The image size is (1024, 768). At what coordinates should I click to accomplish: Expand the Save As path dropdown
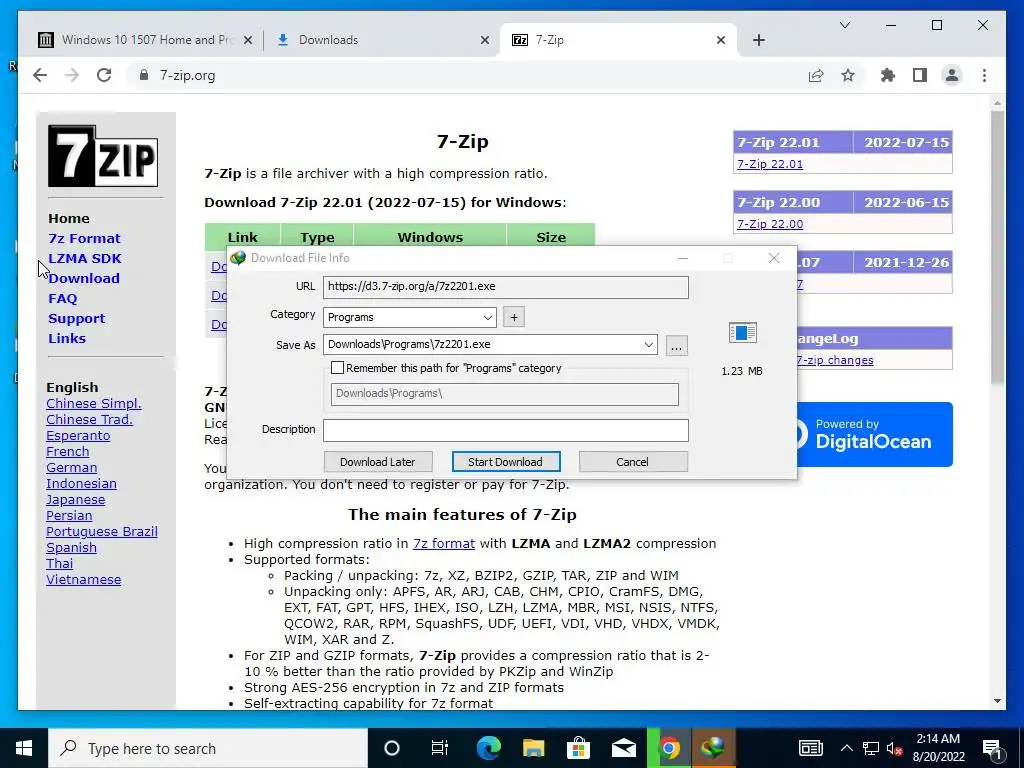coord(648,345)
